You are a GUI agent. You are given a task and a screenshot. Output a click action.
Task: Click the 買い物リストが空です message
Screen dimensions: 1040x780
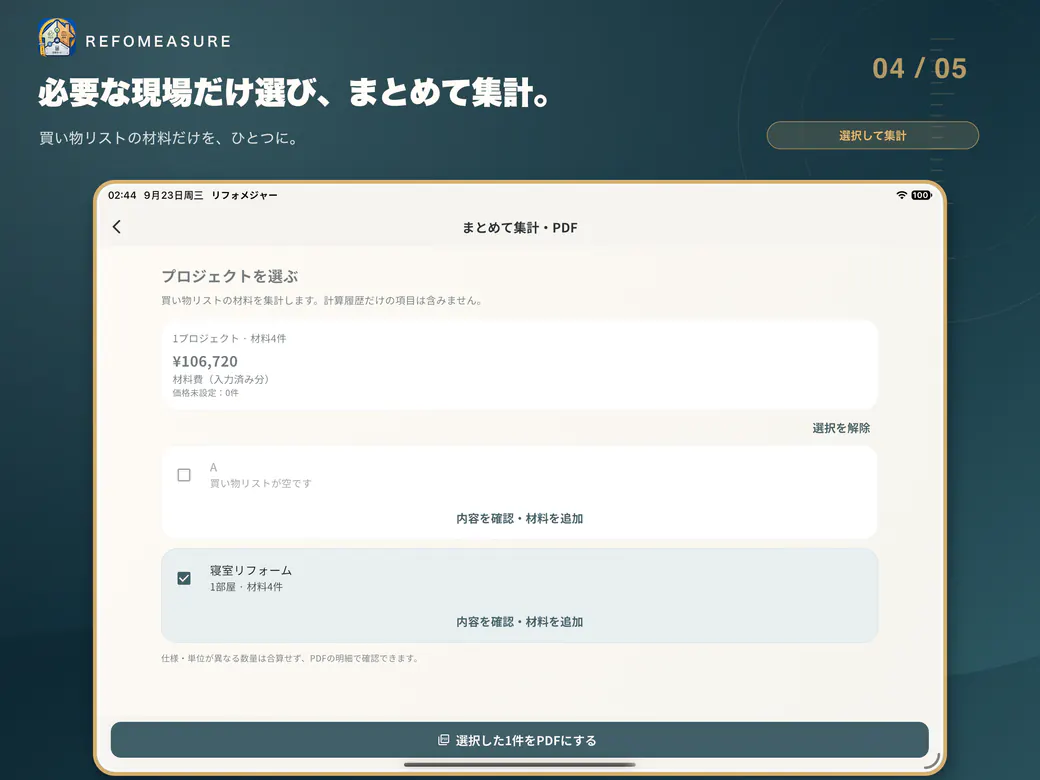[x=261, y=484]
